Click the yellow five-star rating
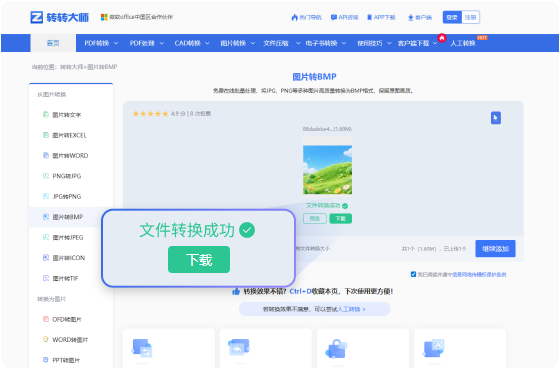Screen dimensions: 560x369 150,114
